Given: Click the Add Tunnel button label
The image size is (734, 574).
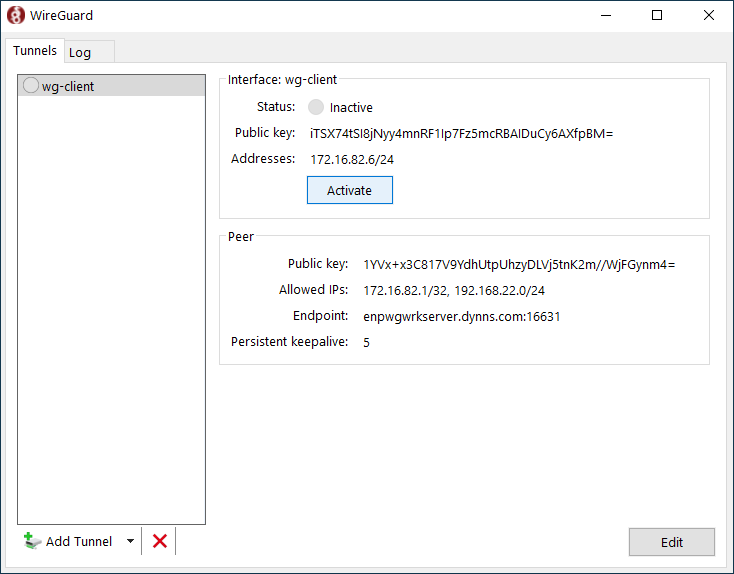Looking at the screenshot, I should pyautogui.click(x=79, y=541).
